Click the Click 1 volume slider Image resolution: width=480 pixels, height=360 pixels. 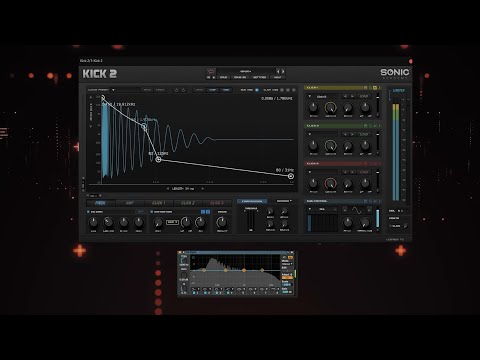tap(378, 105)
